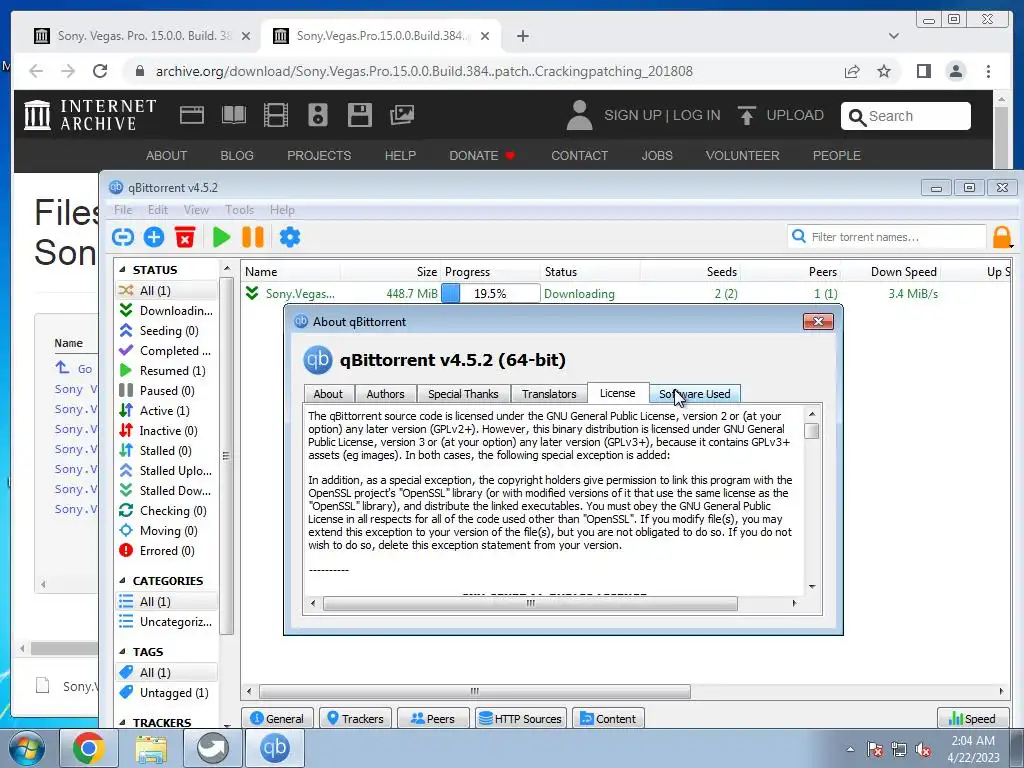This screenshot has width=1024, height=768.
Task: Bookmark this page with star icon
Action: point(884,71)
